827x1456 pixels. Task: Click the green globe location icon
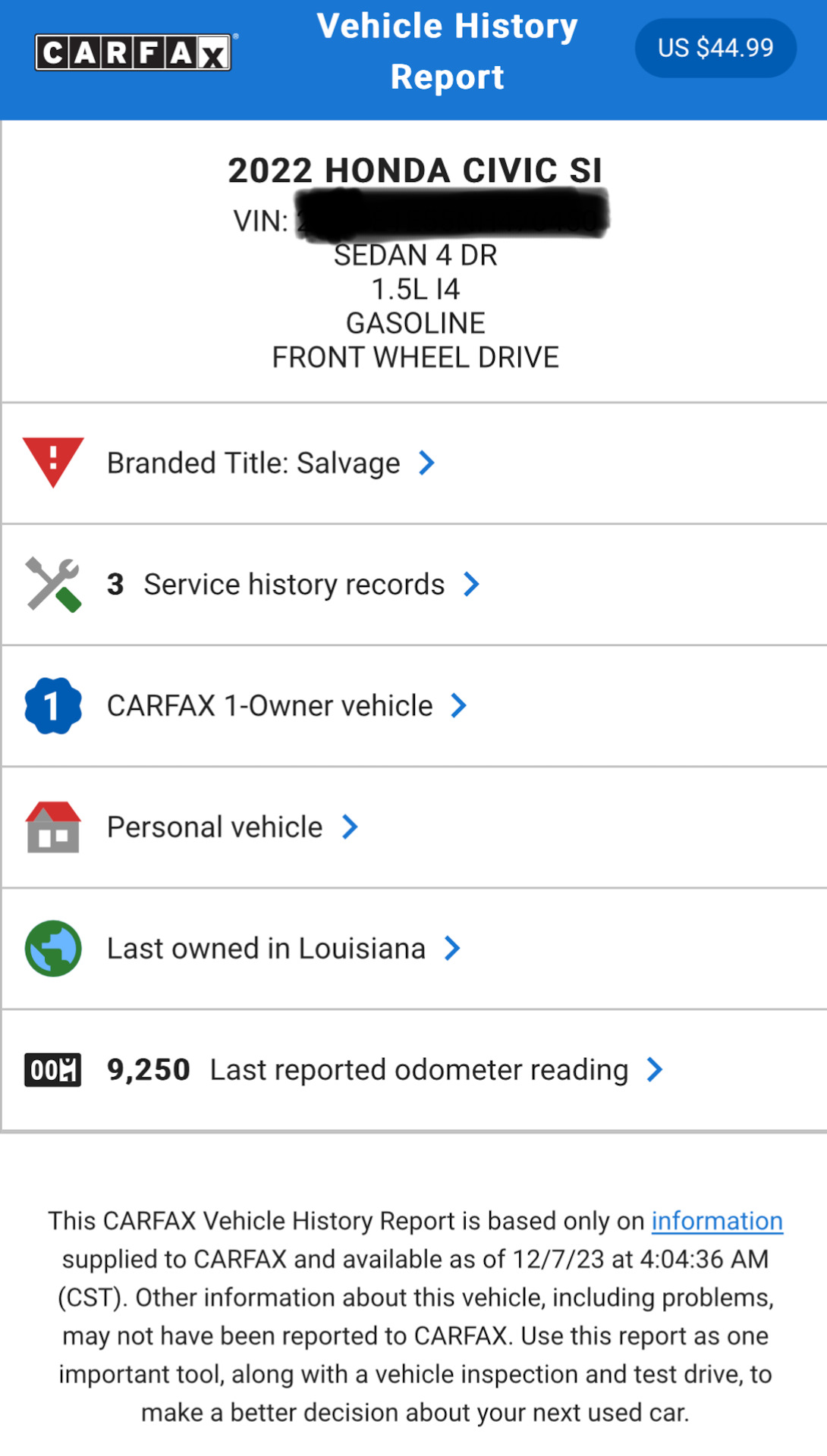click(x=53, y=948)
